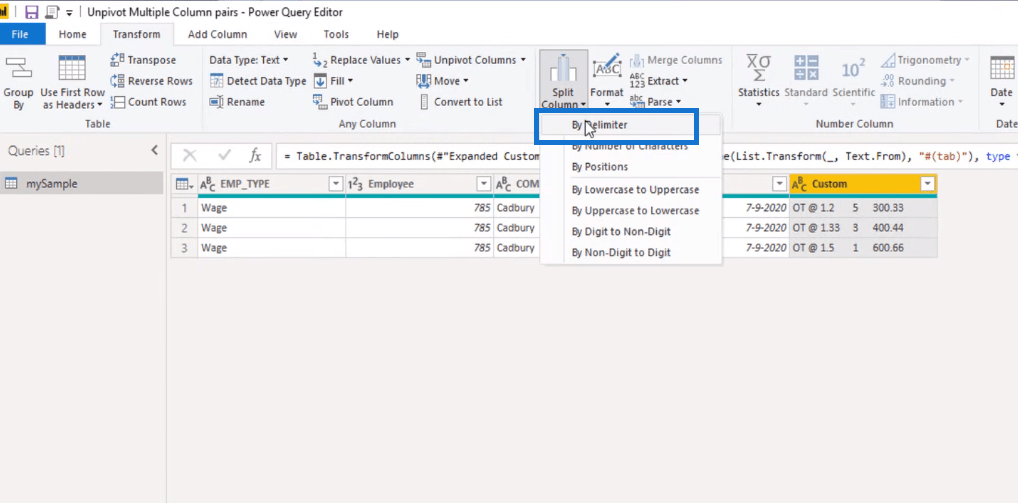Click the Merge Columns button

pos(676,60)
